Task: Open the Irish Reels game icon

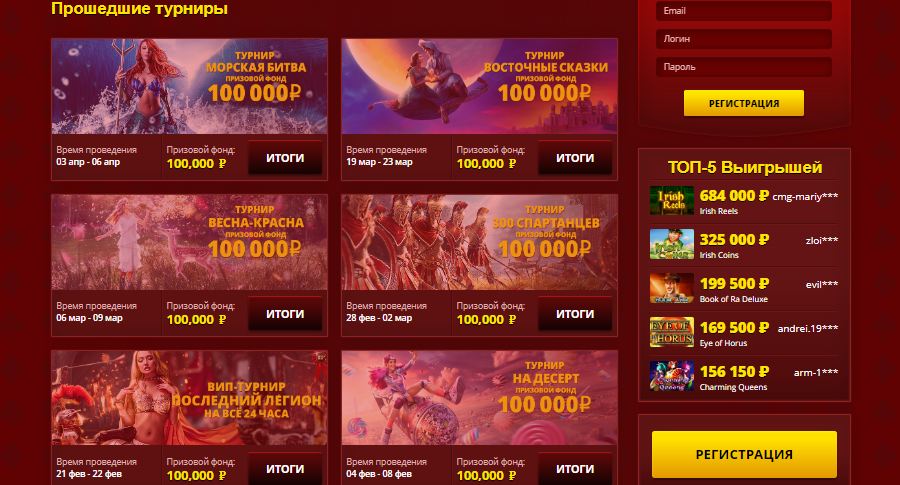Action: pos(672,200)
